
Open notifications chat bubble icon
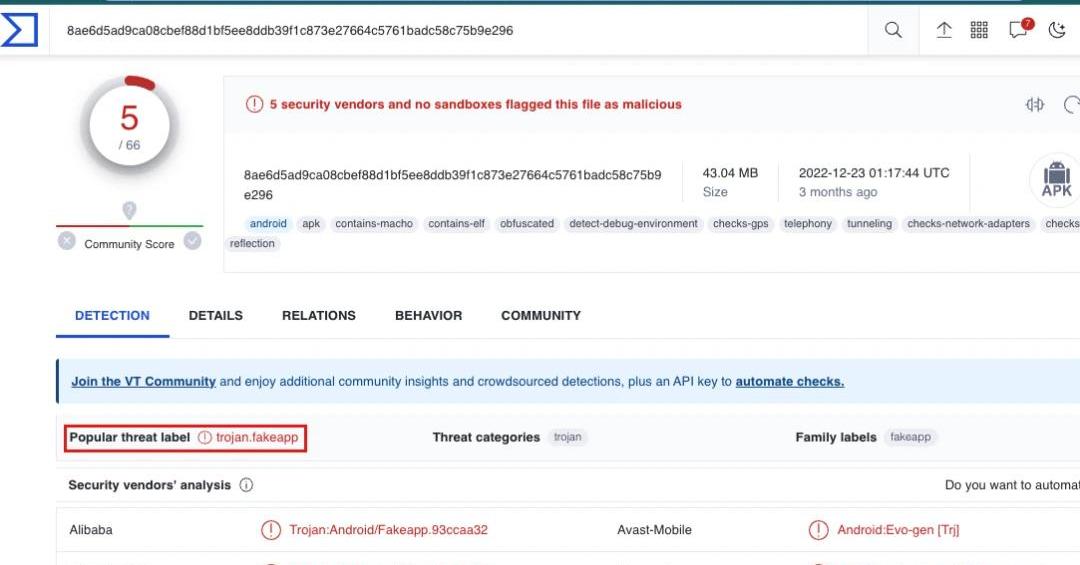tap(1019, 29)
